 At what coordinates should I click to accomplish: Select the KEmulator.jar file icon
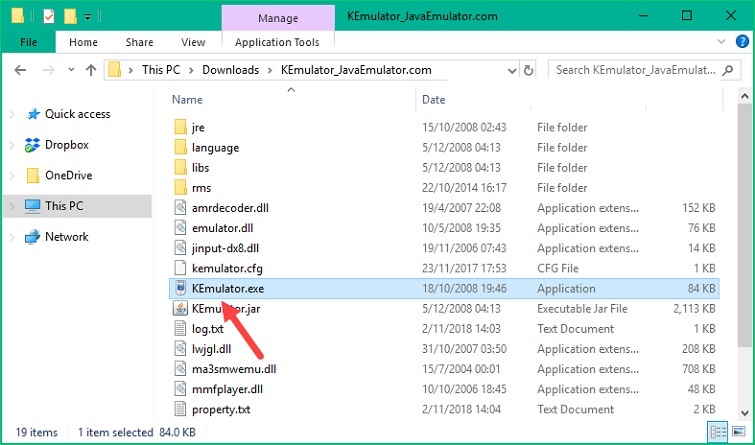coord(180,308)
